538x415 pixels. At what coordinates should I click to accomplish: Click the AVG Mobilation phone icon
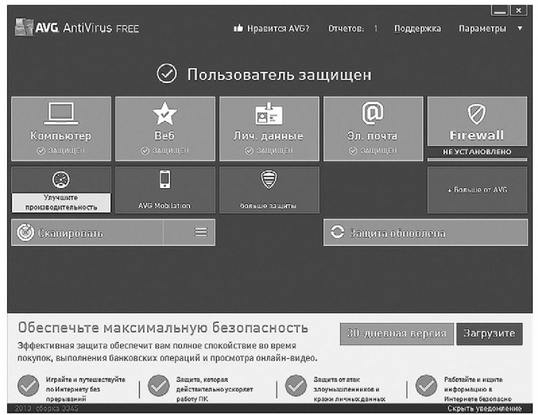[x=165, y=179]
